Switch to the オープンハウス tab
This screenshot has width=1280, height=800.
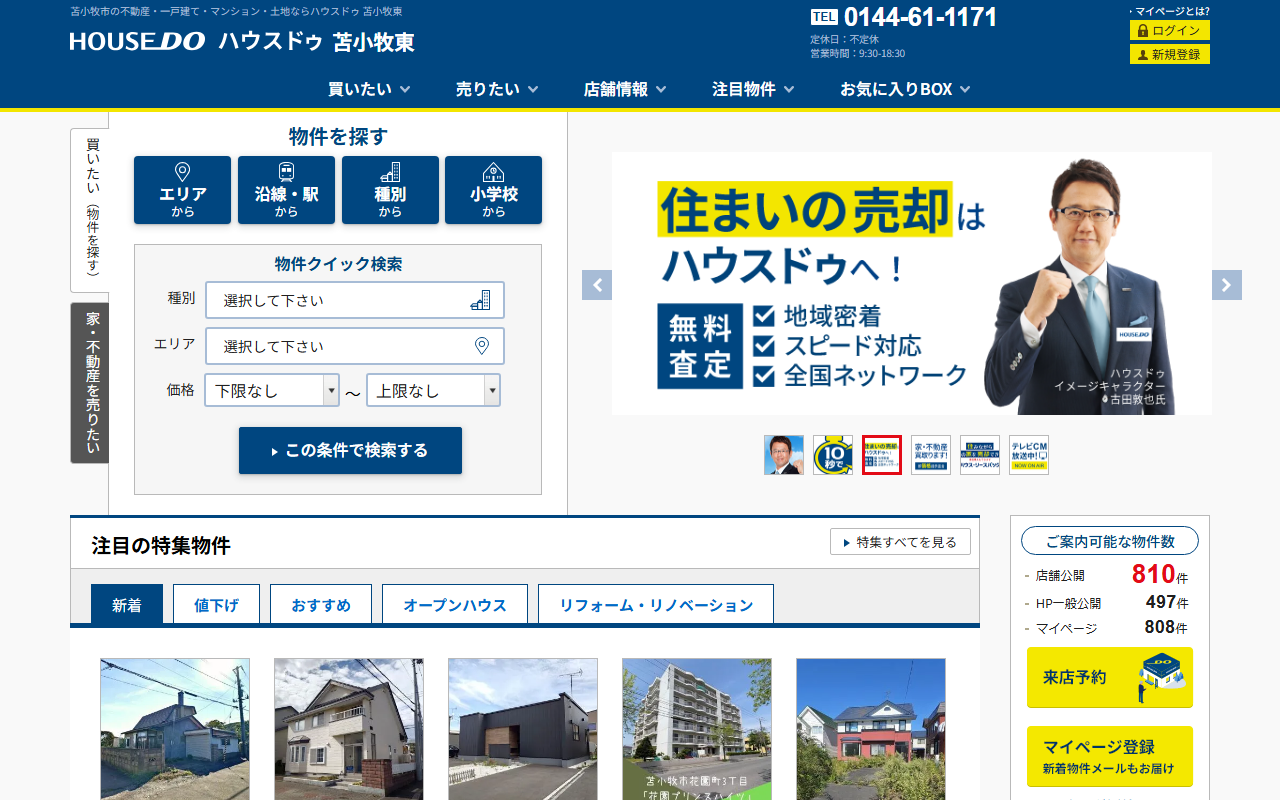pos(455,605)
